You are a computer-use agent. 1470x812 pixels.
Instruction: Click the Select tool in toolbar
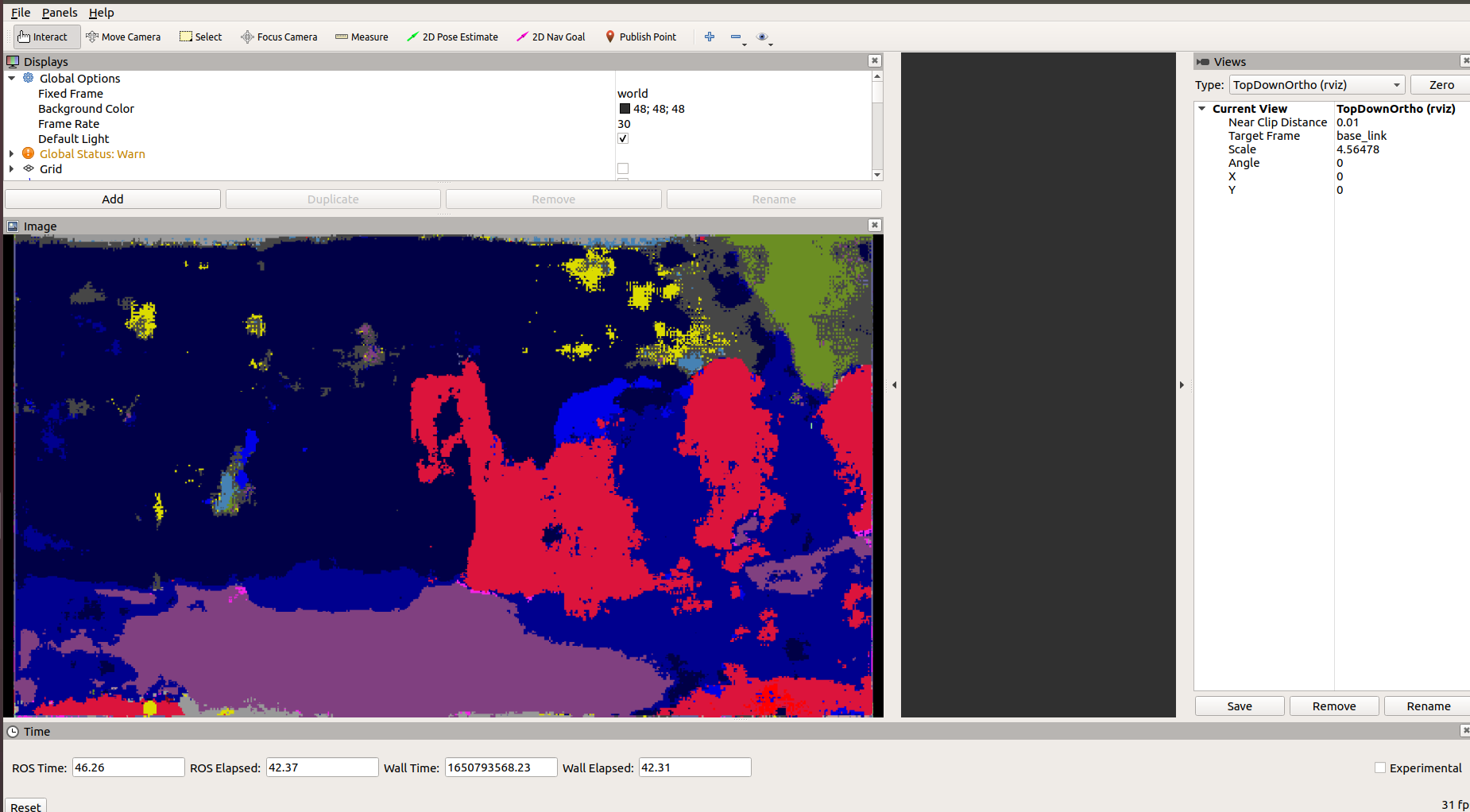click(x=200, y=37)
